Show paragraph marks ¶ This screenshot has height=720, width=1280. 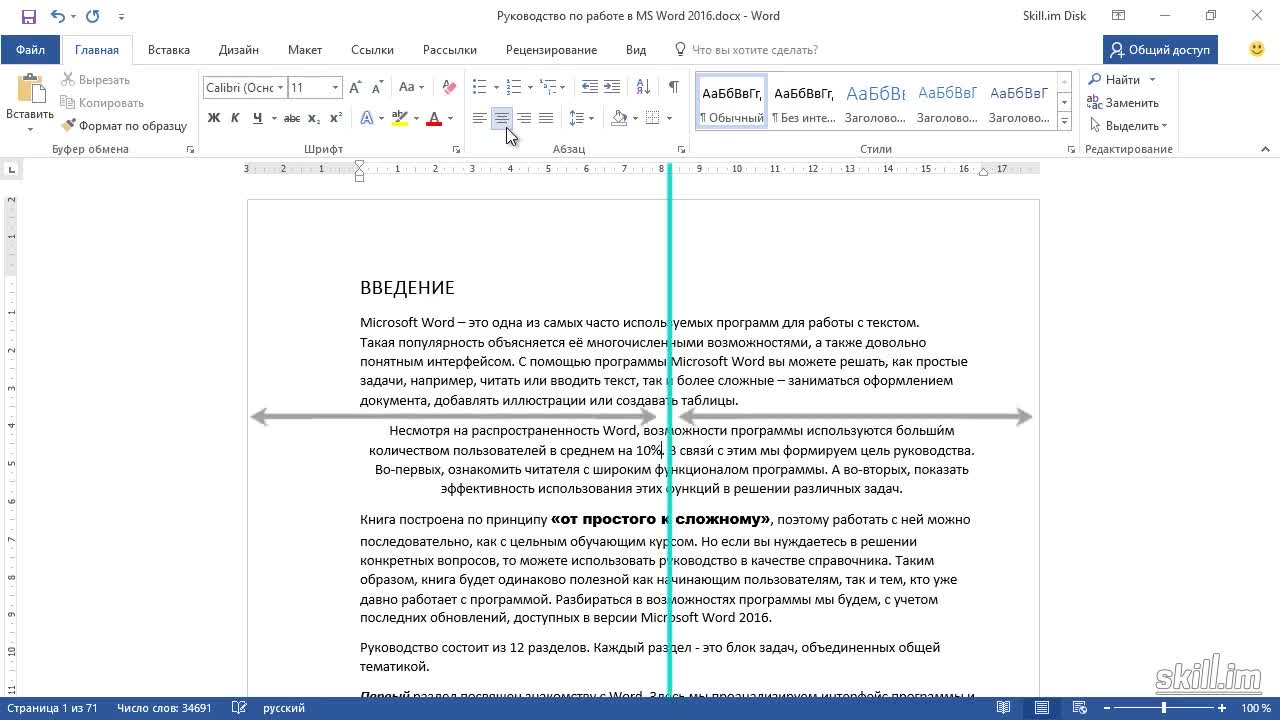tap(674, 88)
